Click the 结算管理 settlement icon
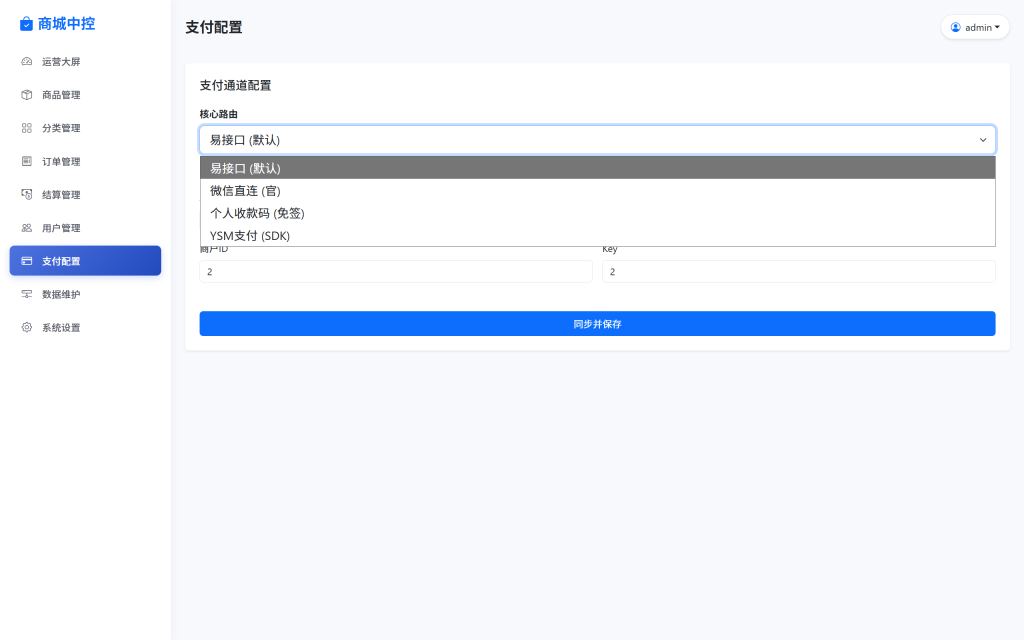Screen dimensions: 1024x640 pos(25,194)
